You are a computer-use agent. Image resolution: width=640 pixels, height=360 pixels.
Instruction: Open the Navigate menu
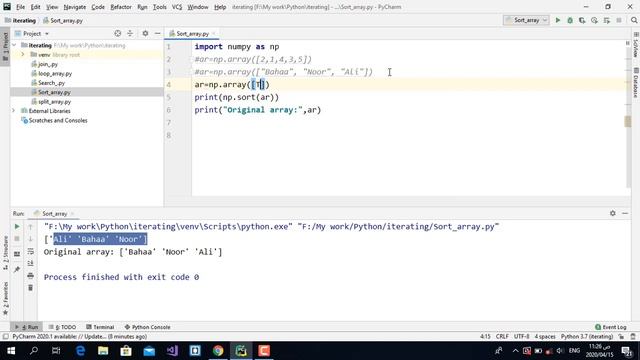[x=75, y=7]
